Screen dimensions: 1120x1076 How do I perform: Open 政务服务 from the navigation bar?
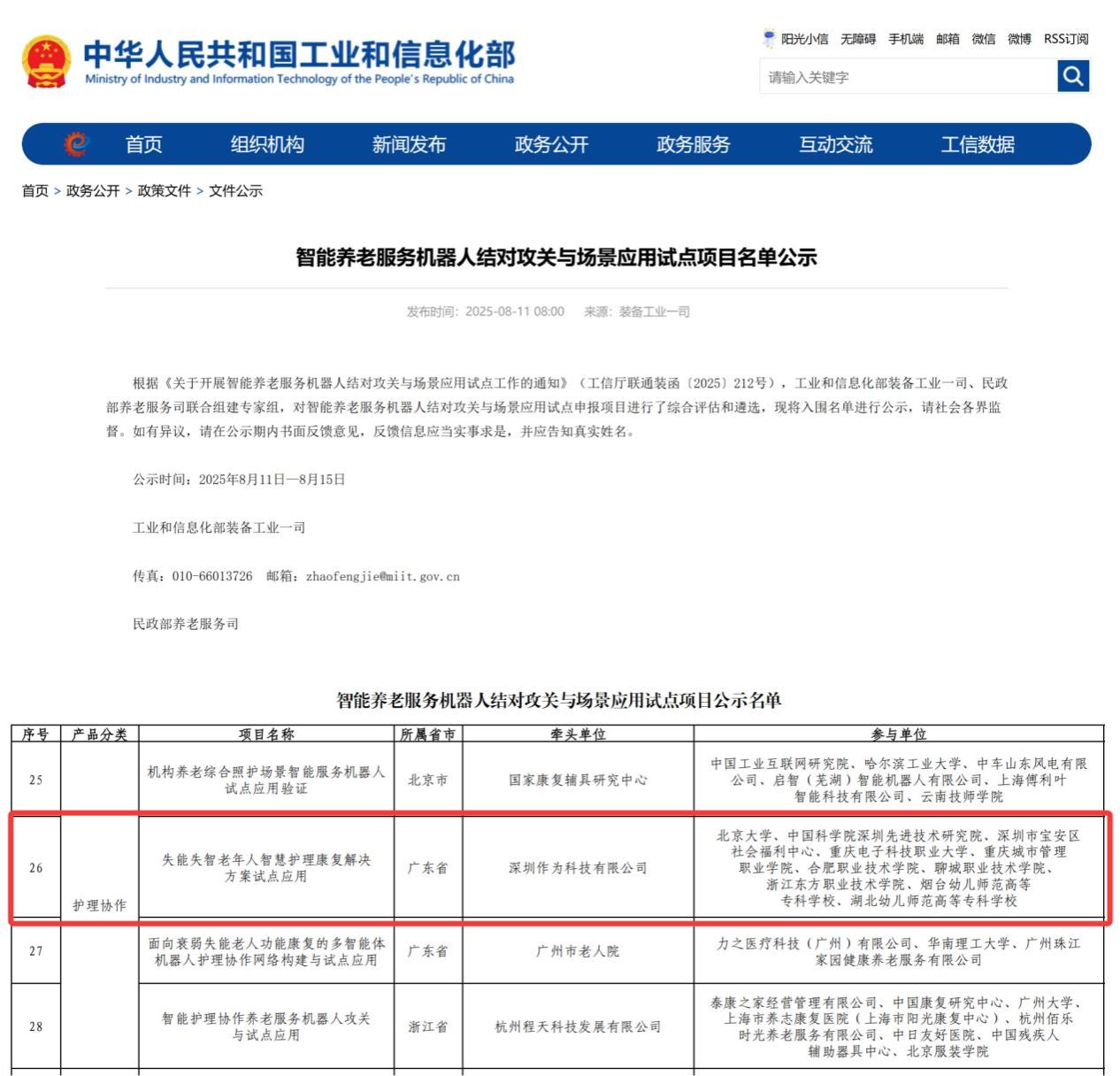[694, 144]
